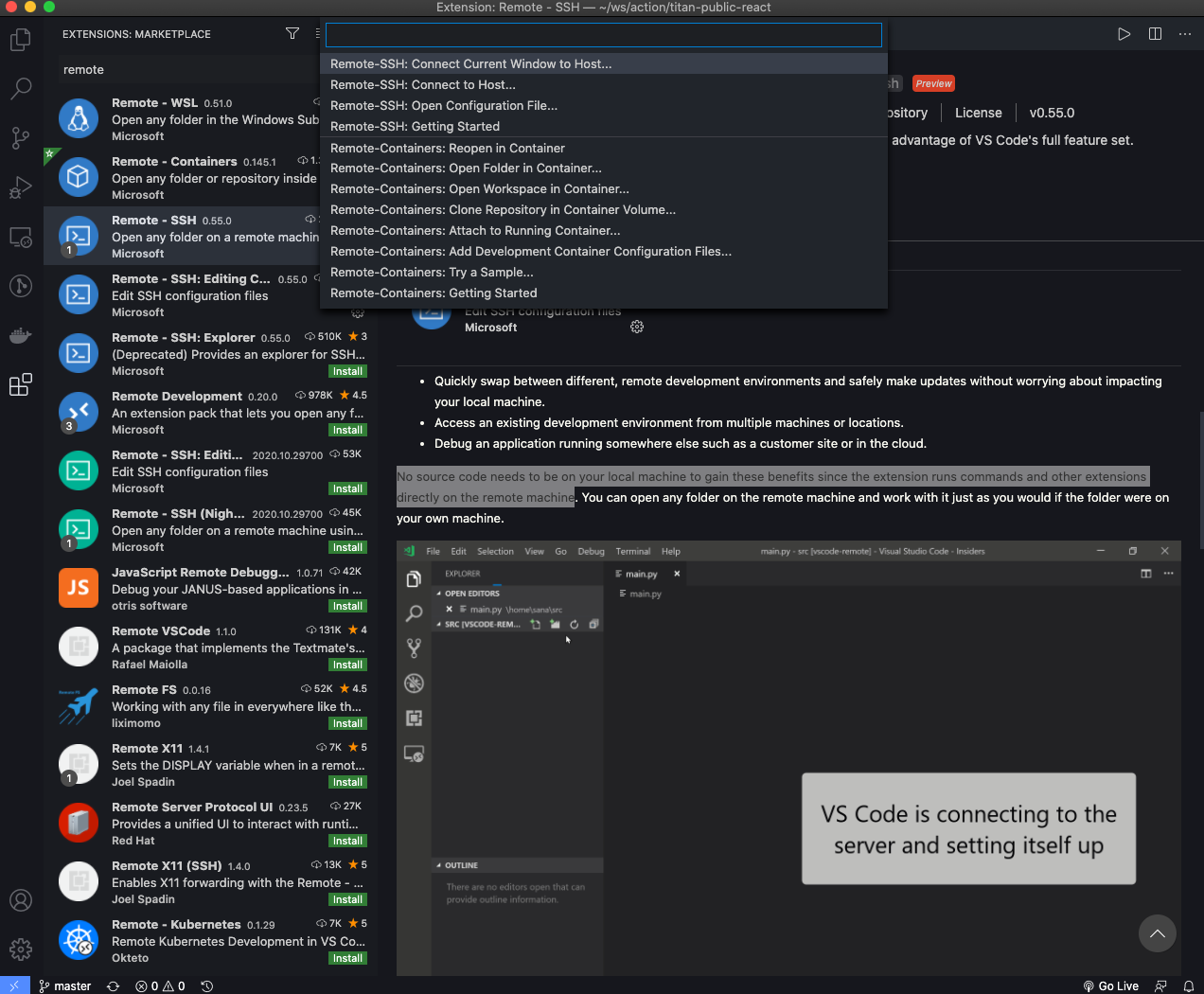Install the Remote Development extension pack

[x=347, y=431]
